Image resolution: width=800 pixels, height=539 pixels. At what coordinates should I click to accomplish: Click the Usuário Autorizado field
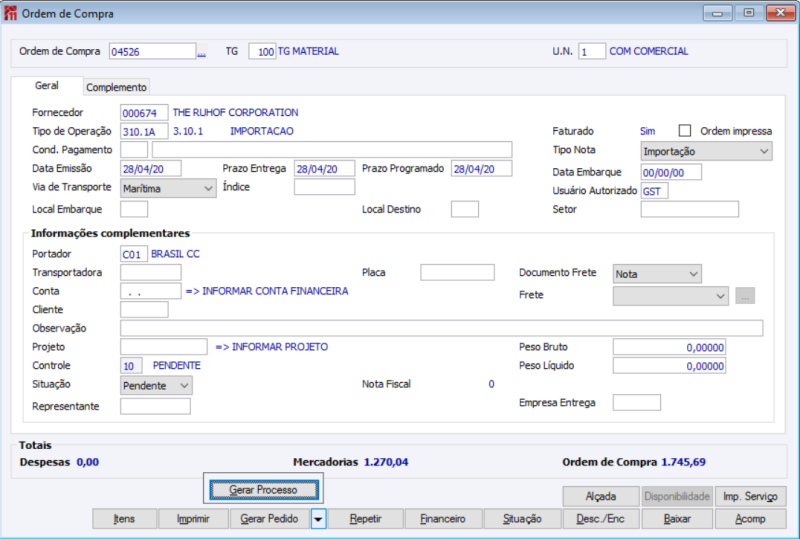655,191
